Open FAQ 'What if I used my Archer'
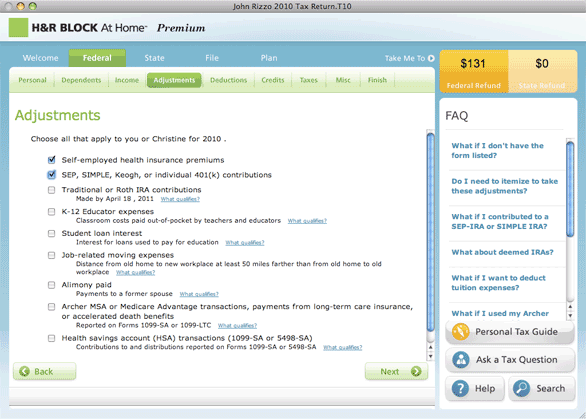586x419 pixels. (500, 314)
